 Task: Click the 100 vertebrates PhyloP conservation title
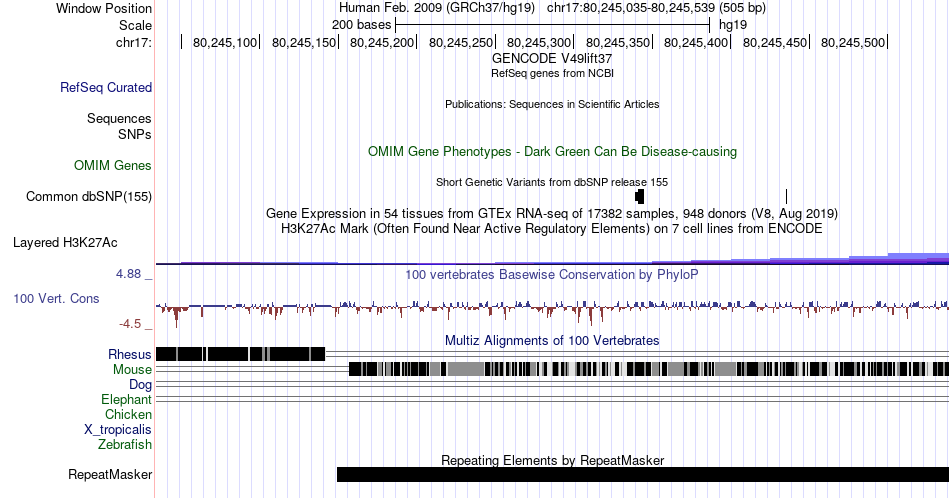[x=552, y=274]
